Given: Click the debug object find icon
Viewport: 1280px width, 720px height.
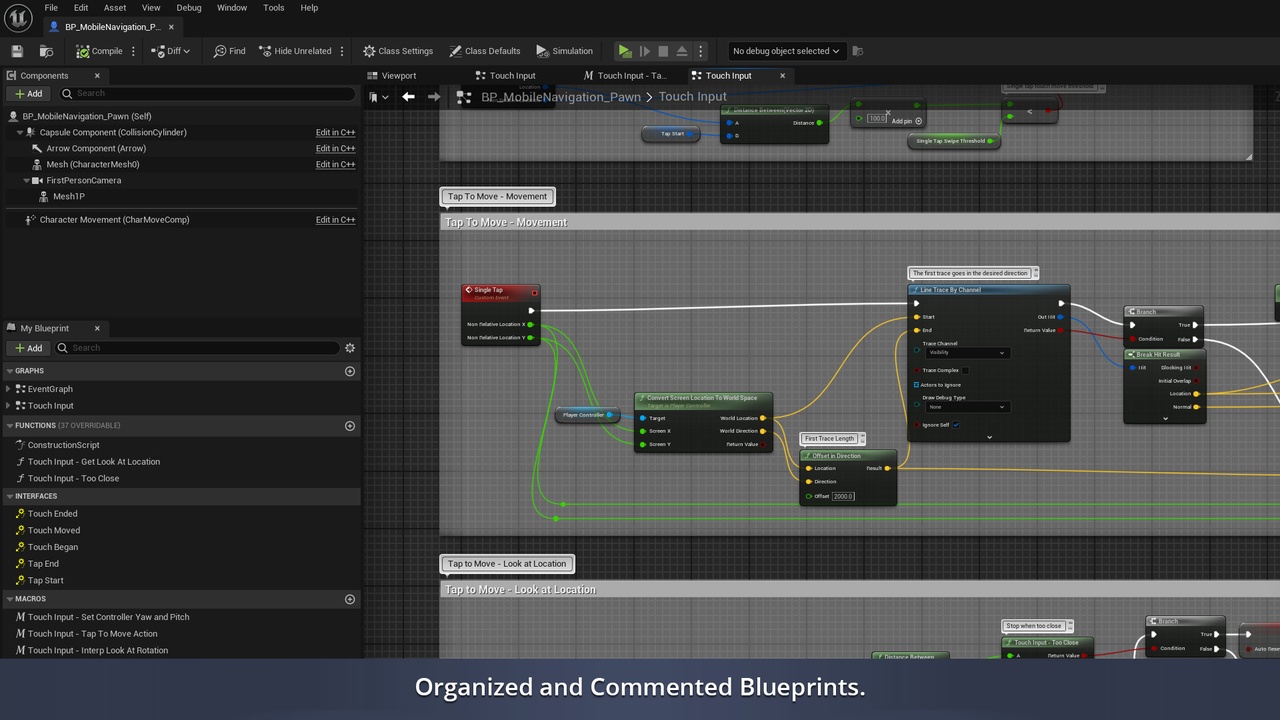Looking at the screenshot, I should click(x=857, y=51).
